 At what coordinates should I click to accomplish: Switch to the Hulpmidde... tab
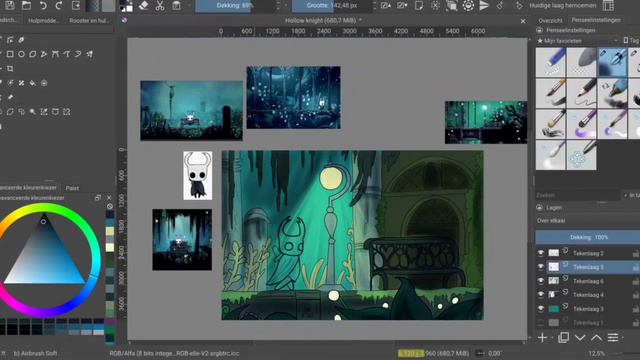click(44, 20)
